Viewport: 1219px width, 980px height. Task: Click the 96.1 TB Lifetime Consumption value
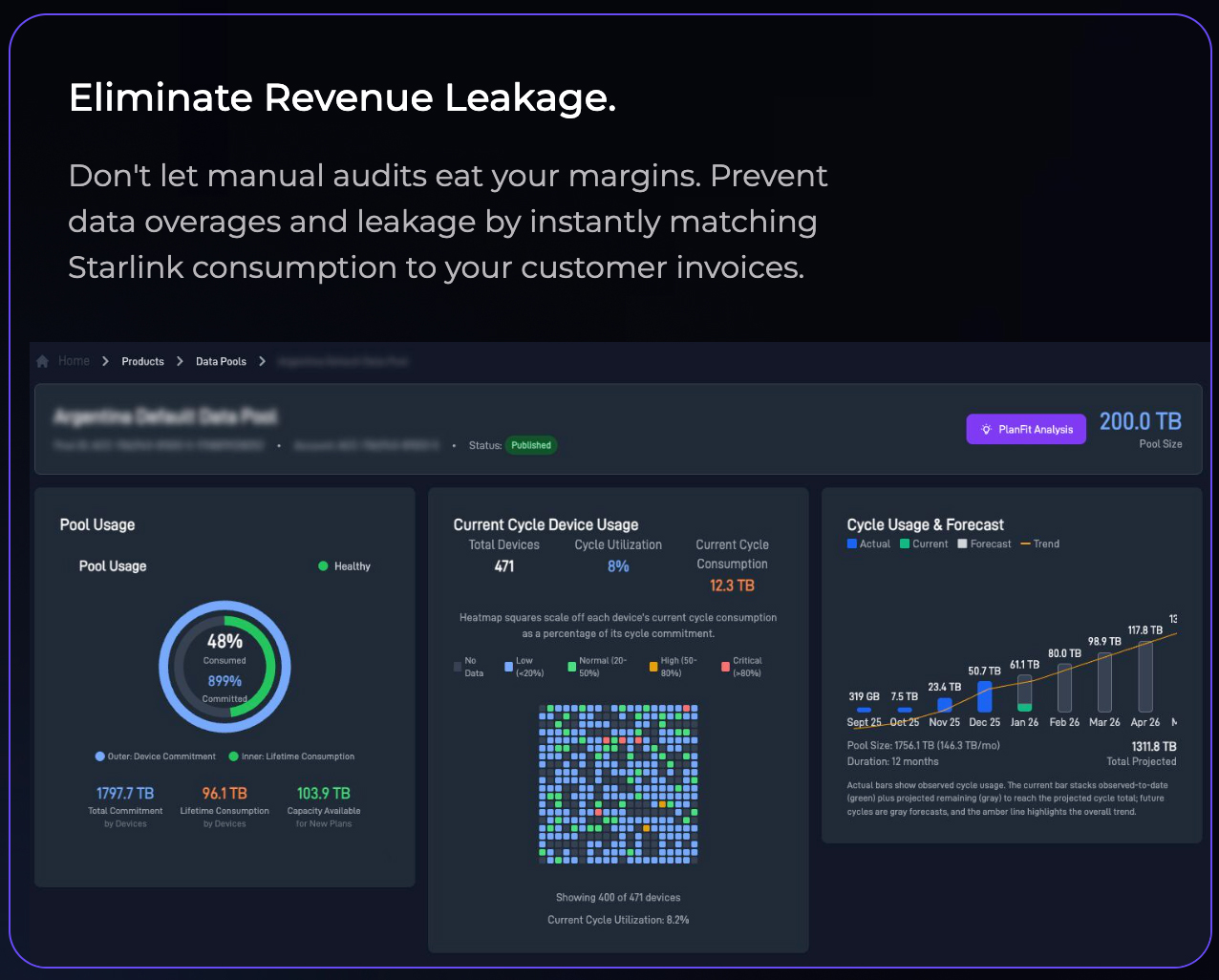click(x=225, y=793)
